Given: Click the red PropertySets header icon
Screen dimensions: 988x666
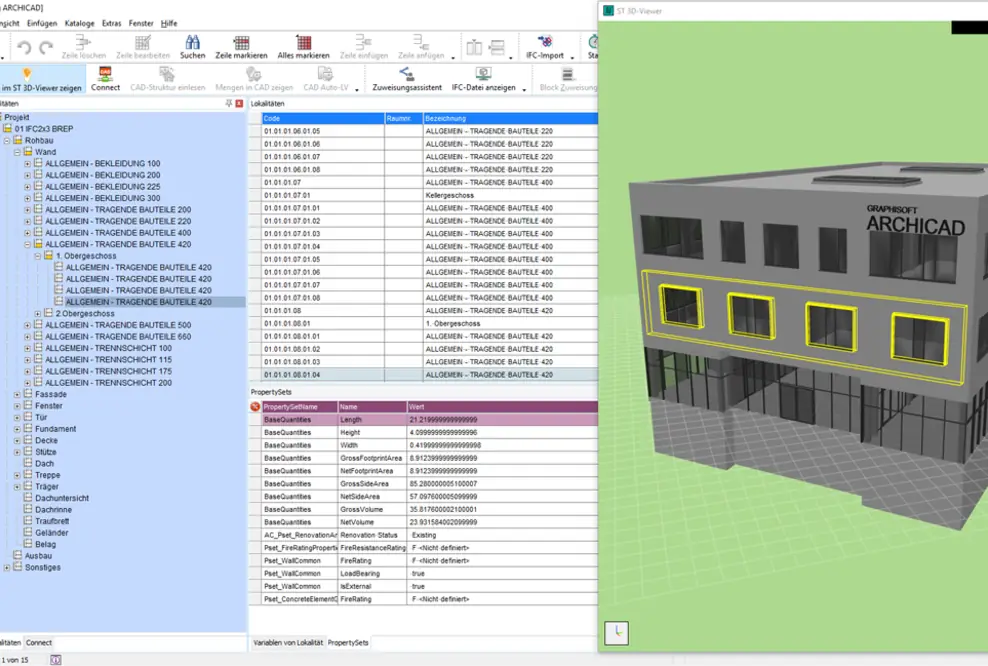Looking at the screenshot, I should [255, 406].
